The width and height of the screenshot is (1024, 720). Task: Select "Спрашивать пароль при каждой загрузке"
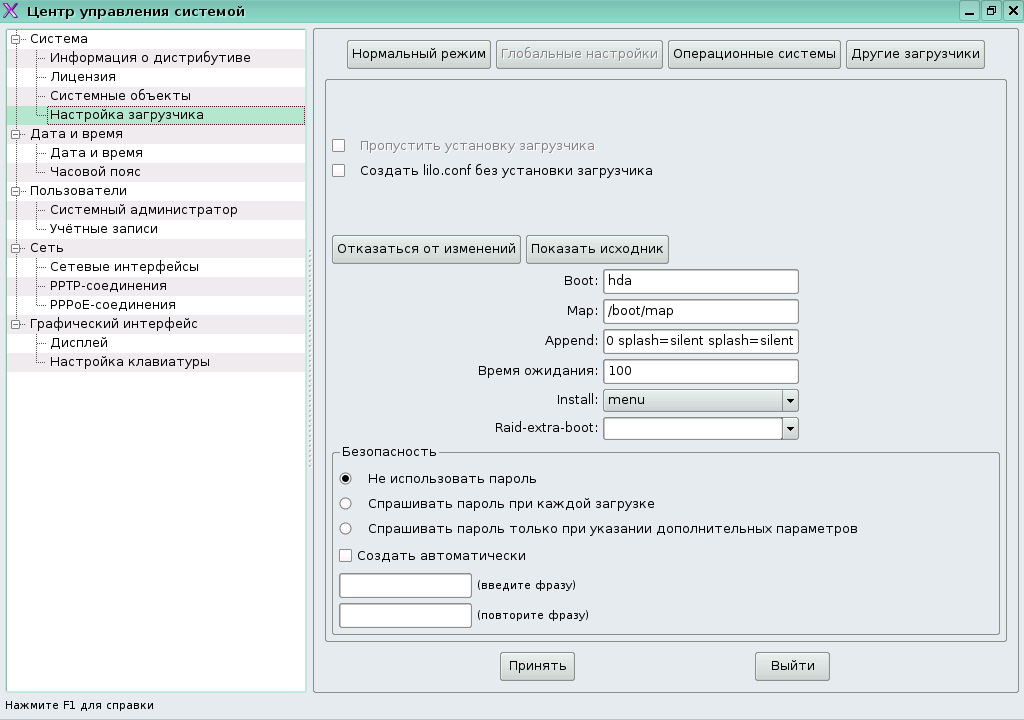pos(345,505)
